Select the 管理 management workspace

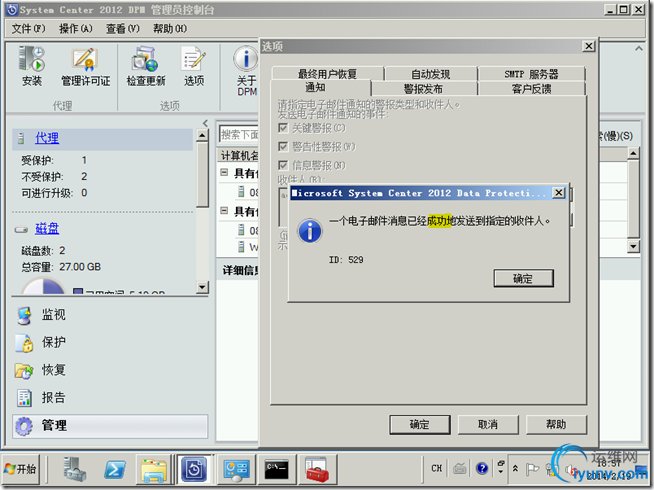click(110, 426)
